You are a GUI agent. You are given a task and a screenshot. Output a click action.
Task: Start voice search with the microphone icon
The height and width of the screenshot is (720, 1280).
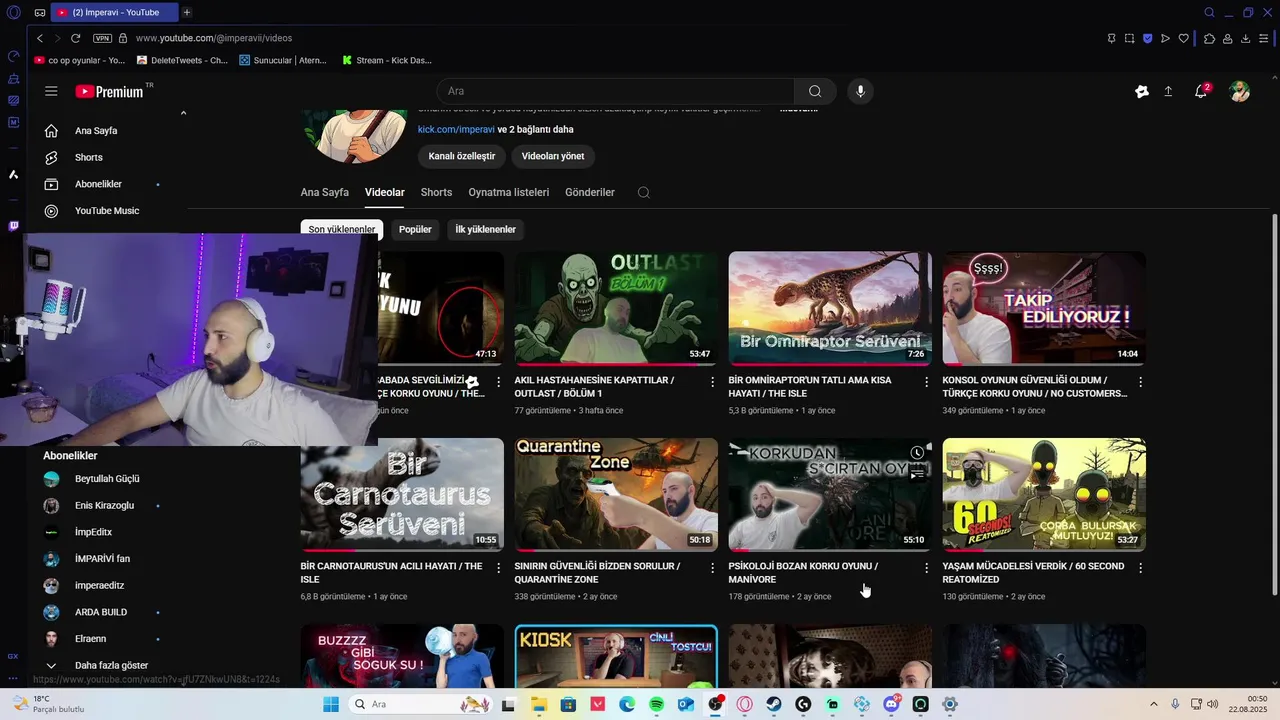(x=860, y=91)
